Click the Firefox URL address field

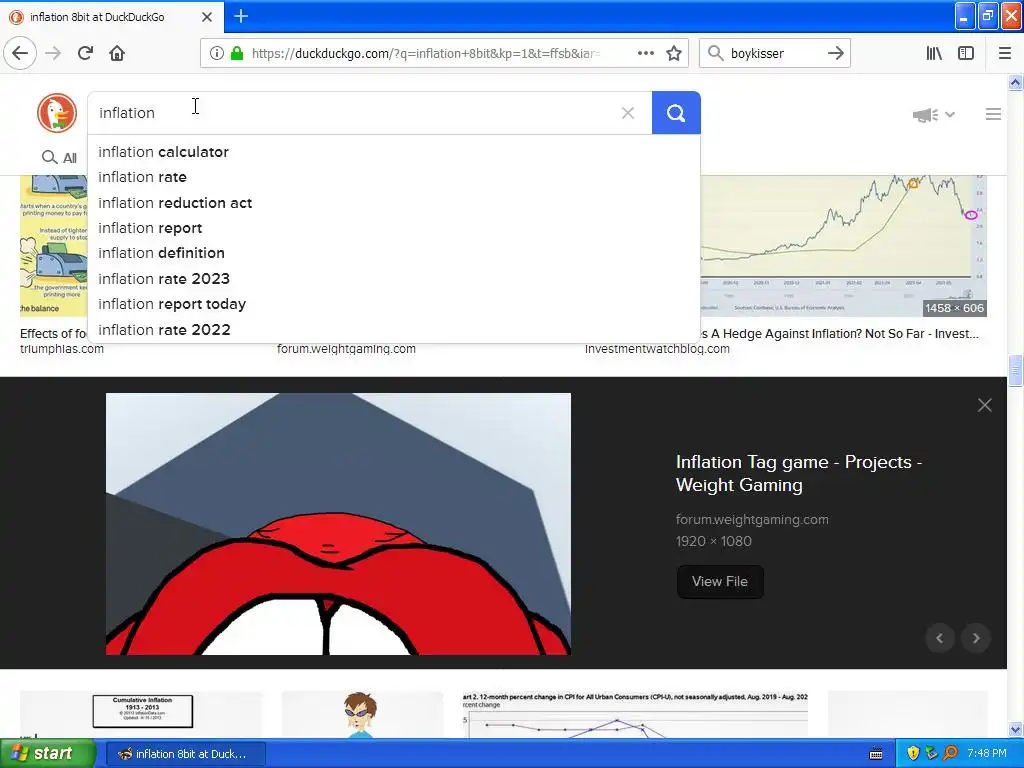click(x=425, y=53)
